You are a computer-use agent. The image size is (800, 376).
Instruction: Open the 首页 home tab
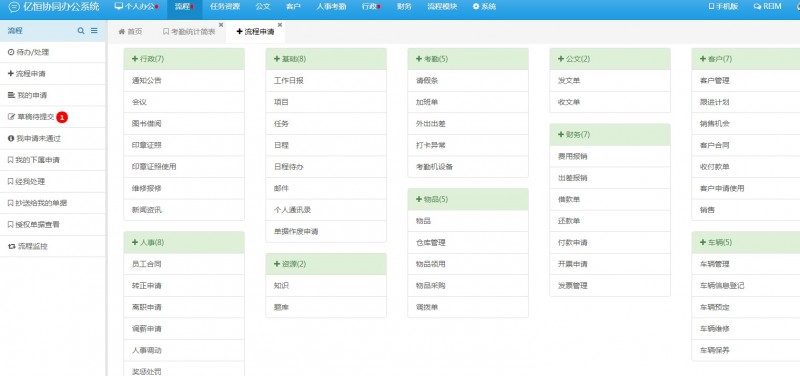[130, 32]
